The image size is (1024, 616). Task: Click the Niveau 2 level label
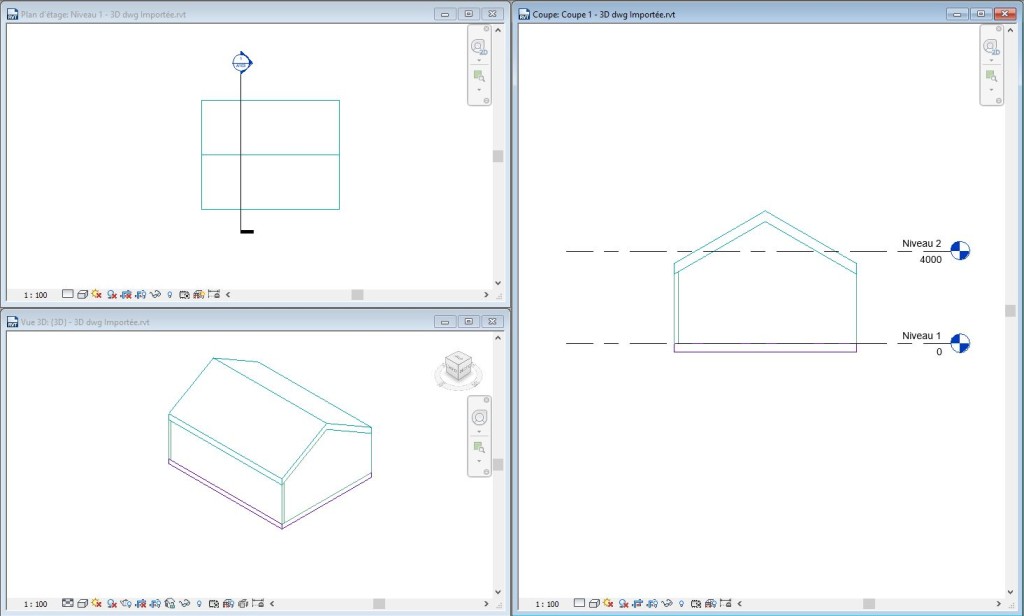(921, 244)
